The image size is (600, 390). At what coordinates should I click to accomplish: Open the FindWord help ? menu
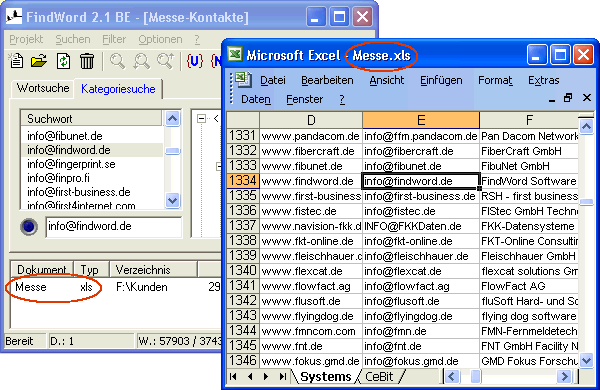click(197, 39)
